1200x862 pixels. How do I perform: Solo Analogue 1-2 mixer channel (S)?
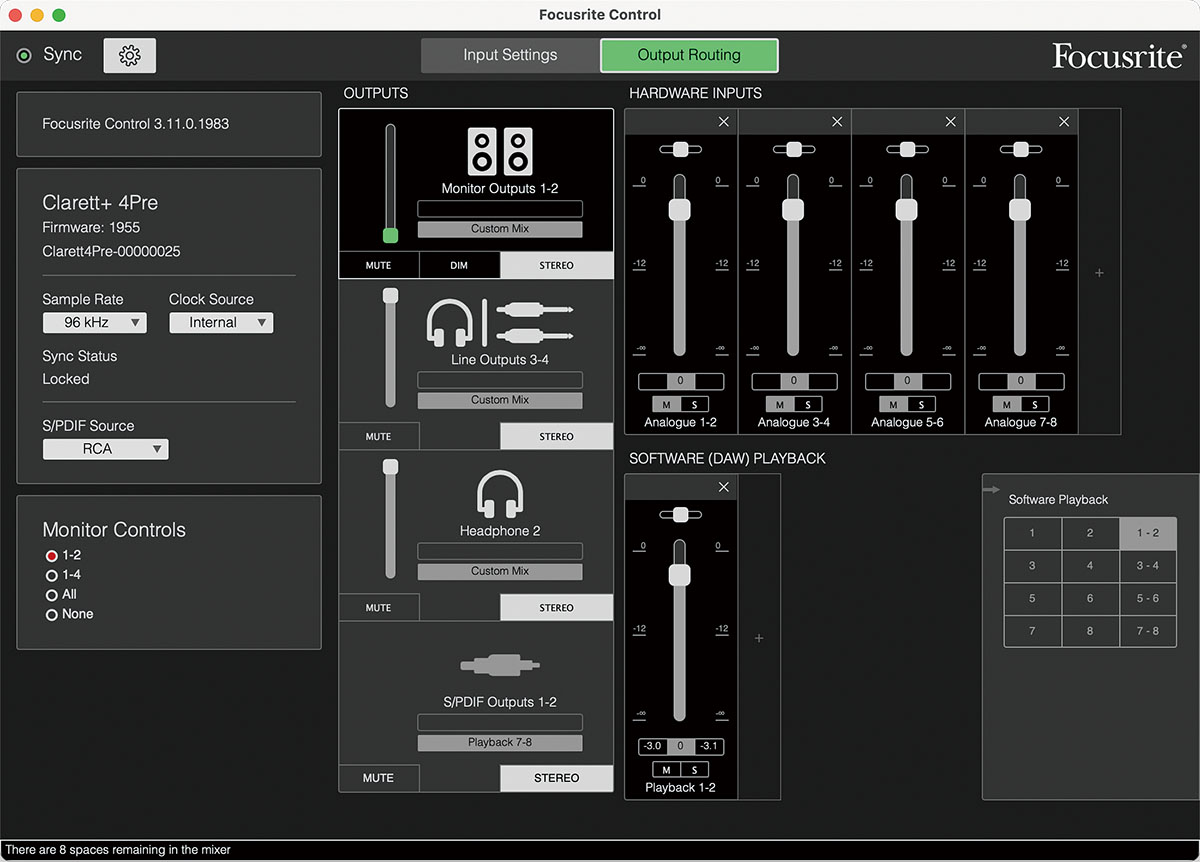[x=694, y=405]
